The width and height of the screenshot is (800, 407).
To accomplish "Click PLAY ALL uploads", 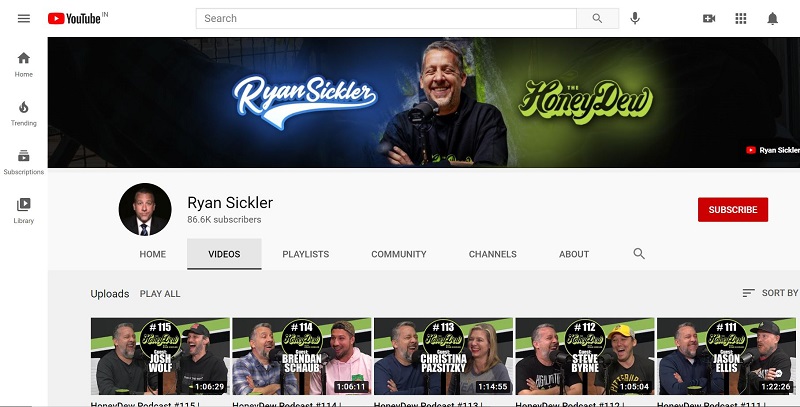I will (160, 294).
